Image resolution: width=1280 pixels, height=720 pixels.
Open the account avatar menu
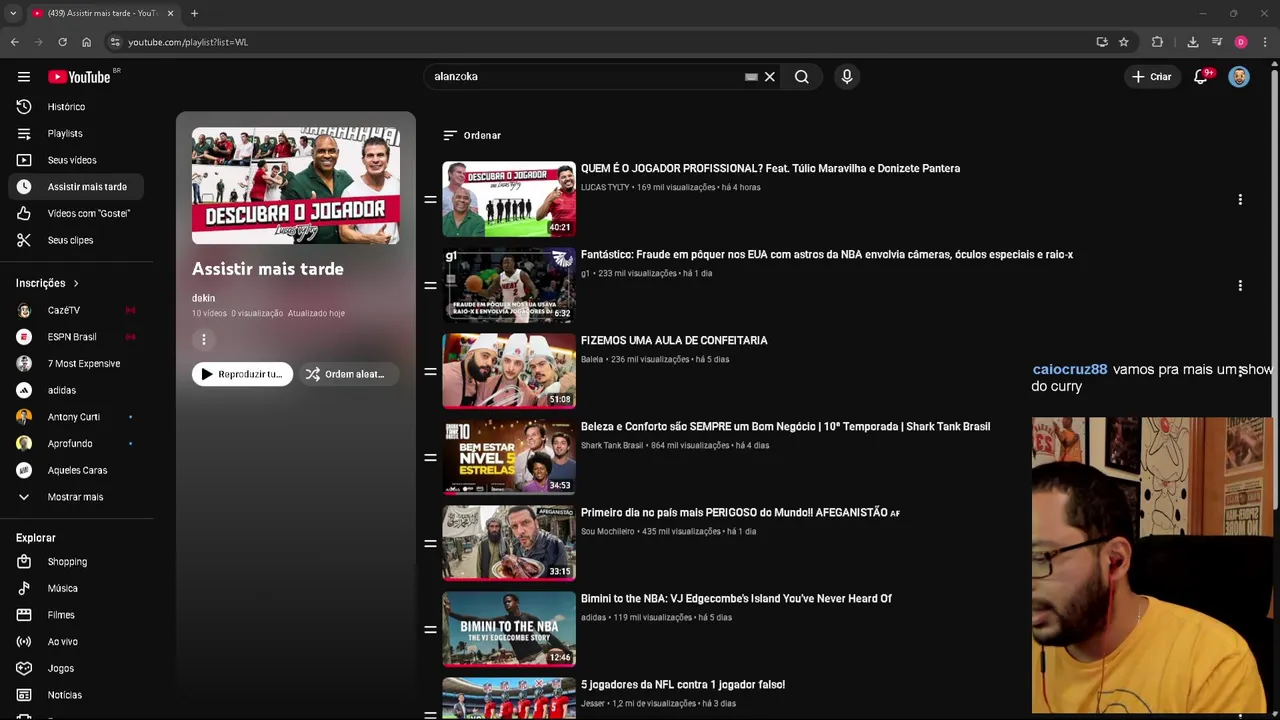[1239, 77]
